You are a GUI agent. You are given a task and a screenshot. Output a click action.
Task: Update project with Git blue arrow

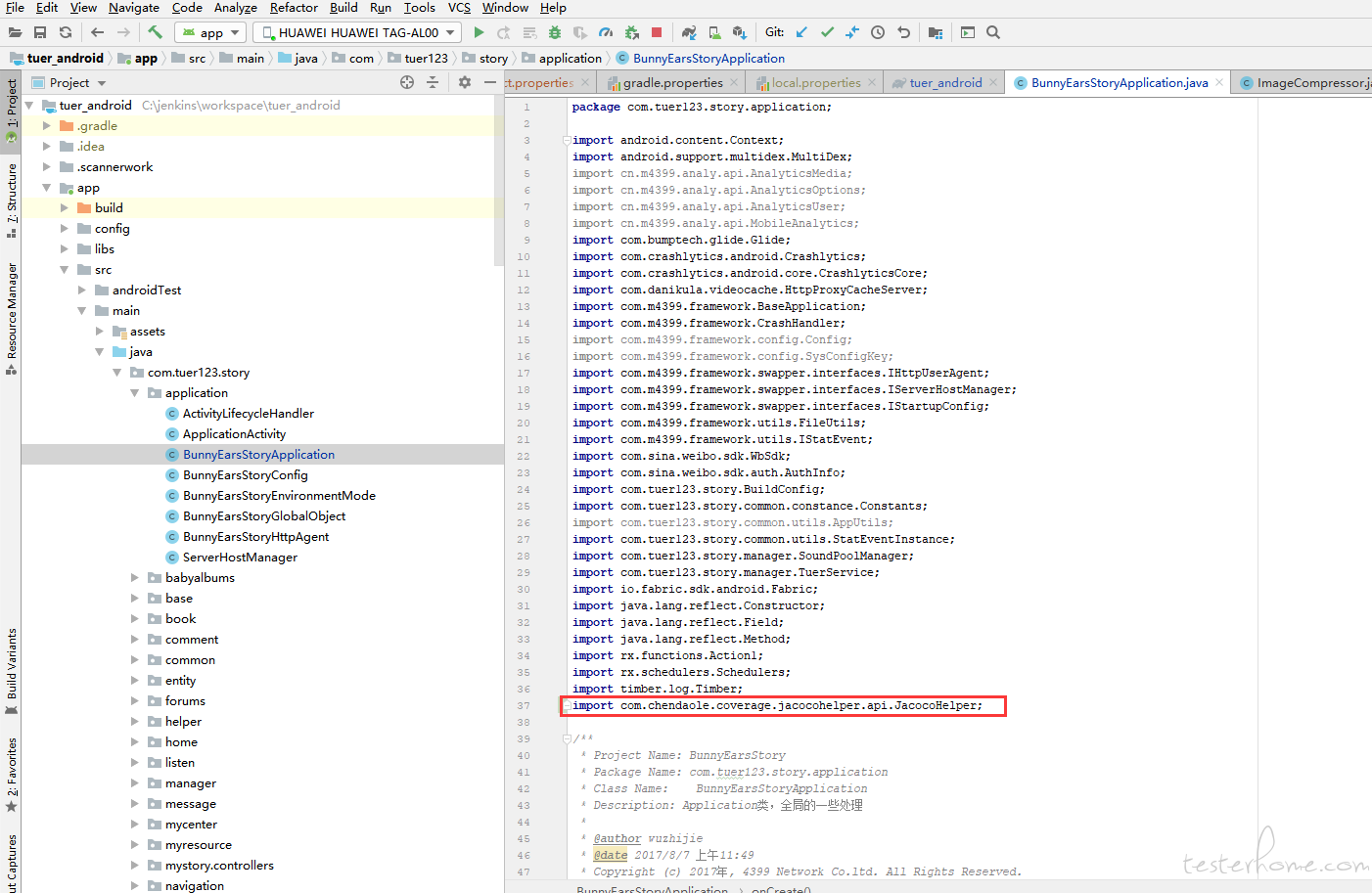point(801,32)
